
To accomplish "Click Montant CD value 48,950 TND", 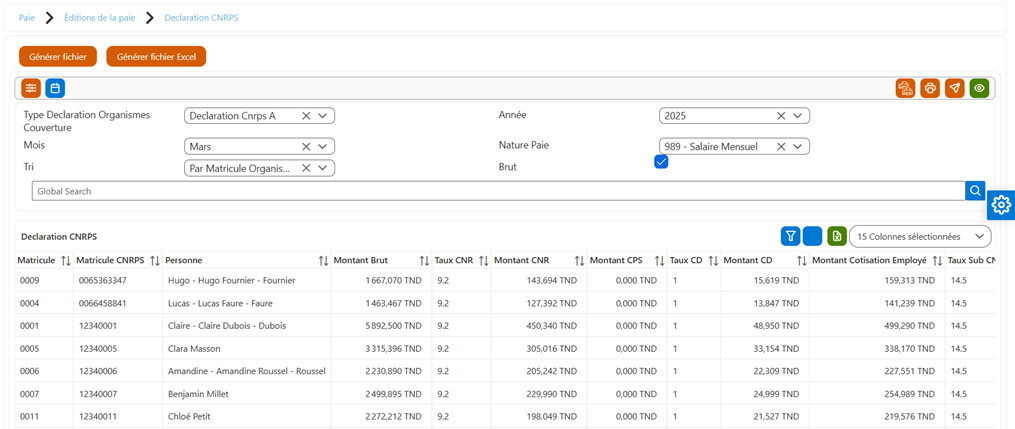I will coord(776,325).
